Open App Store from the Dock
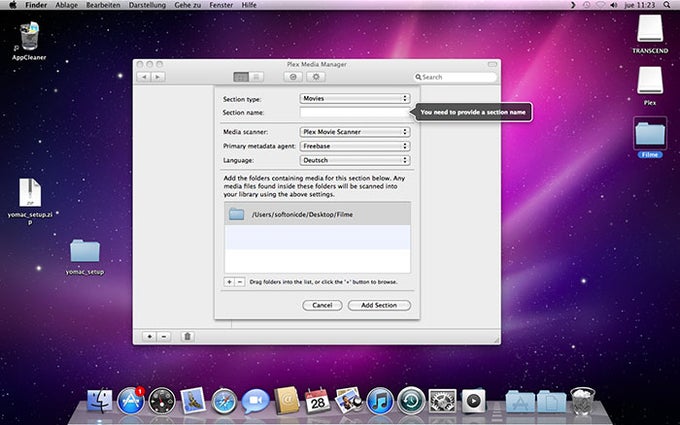 click(x=131, y=400)
